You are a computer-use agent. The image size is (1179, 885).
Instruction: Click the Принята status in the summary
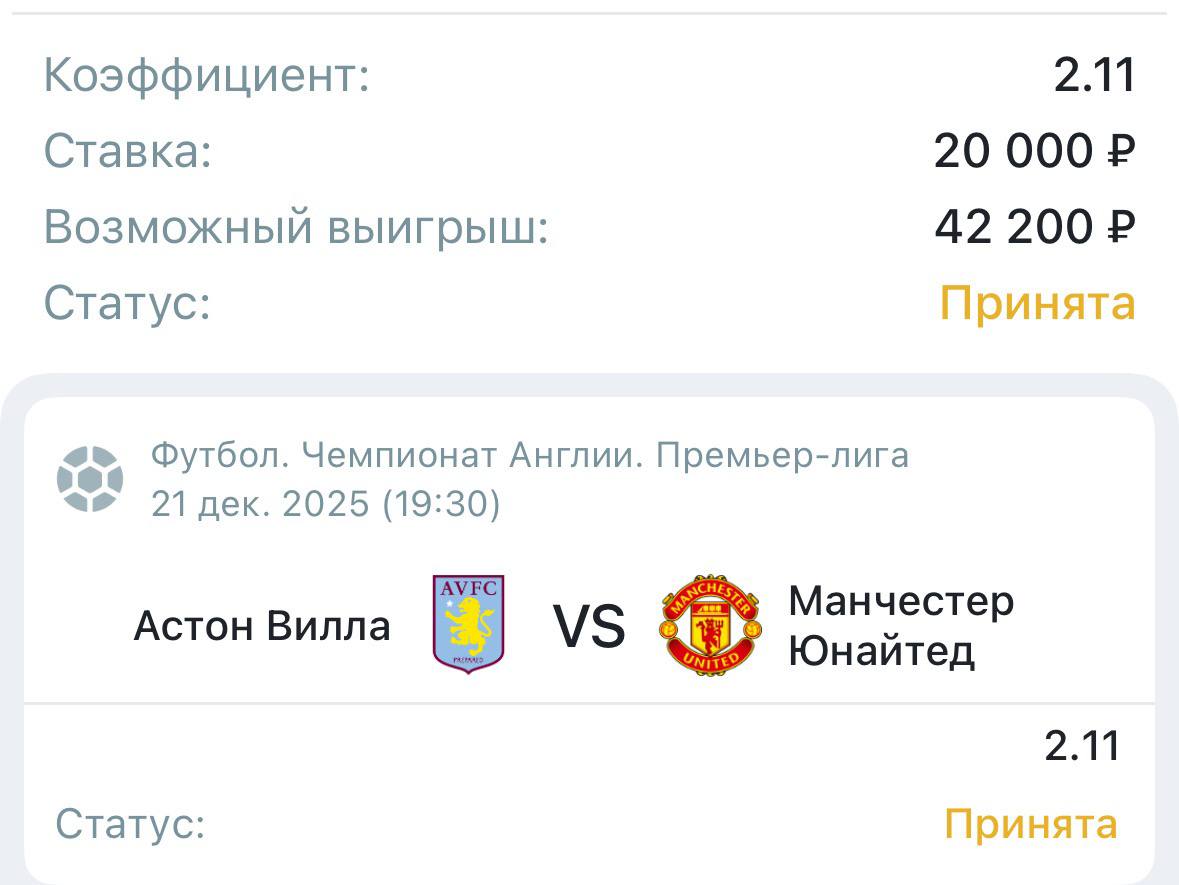pos(1037,302)
